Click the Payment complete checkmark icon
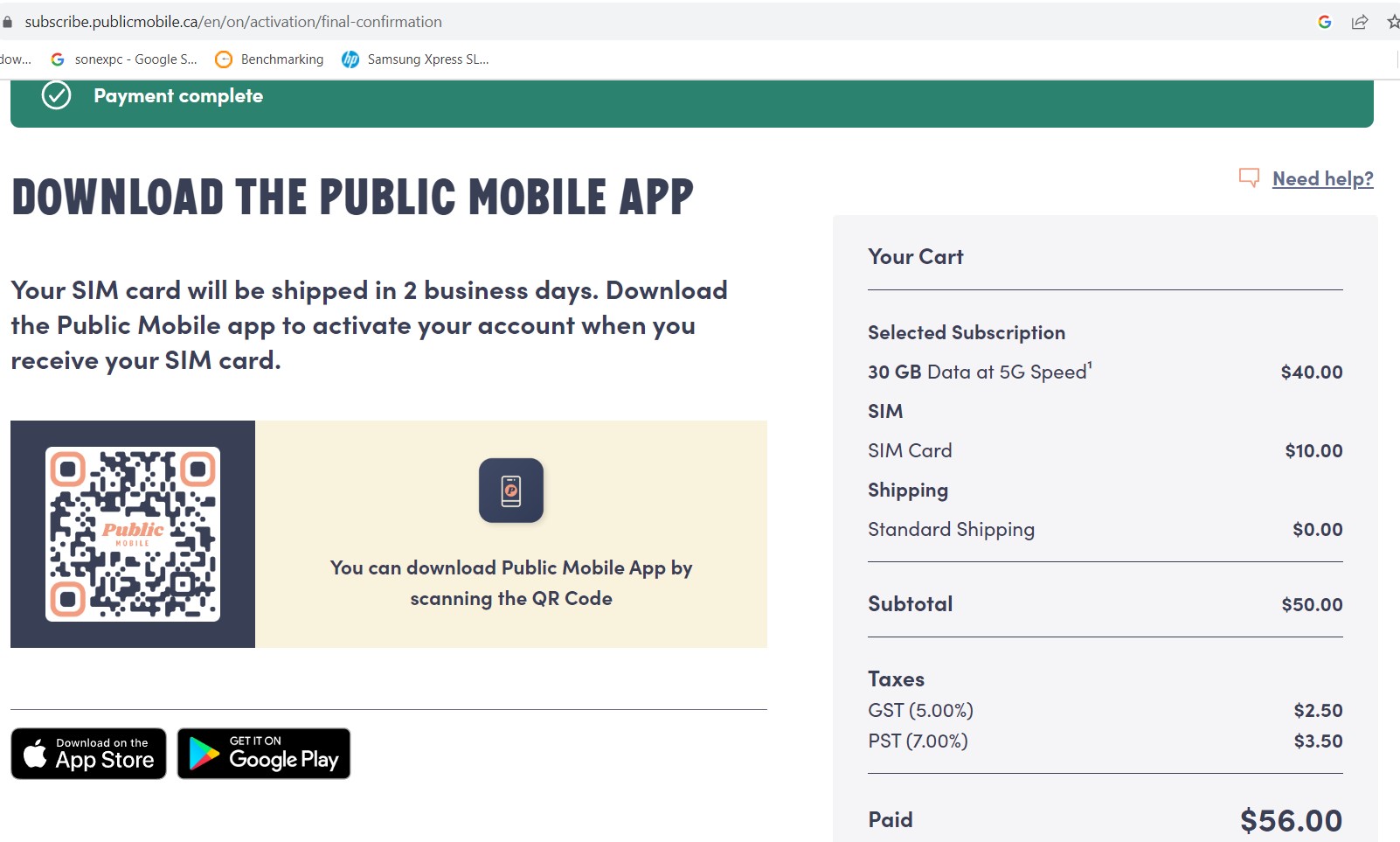The width and height of the screenshot is (1400, 842). (57, 95)
